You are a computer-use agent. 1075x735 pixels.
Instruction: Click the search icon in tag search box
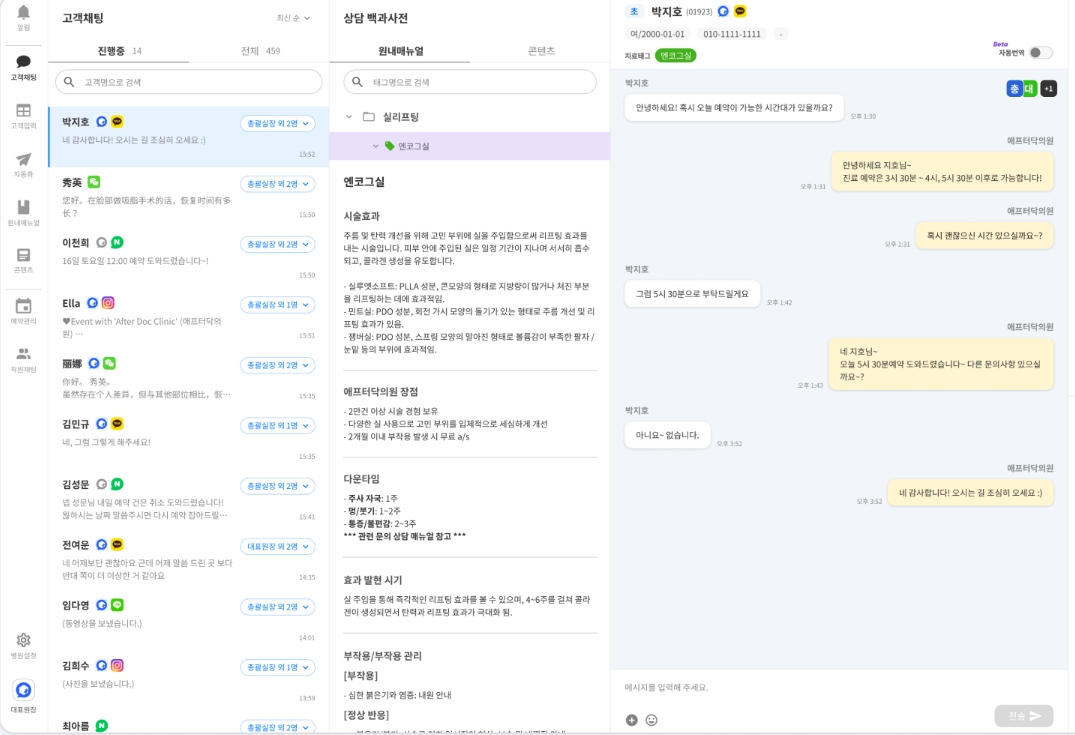click(357, 82)
